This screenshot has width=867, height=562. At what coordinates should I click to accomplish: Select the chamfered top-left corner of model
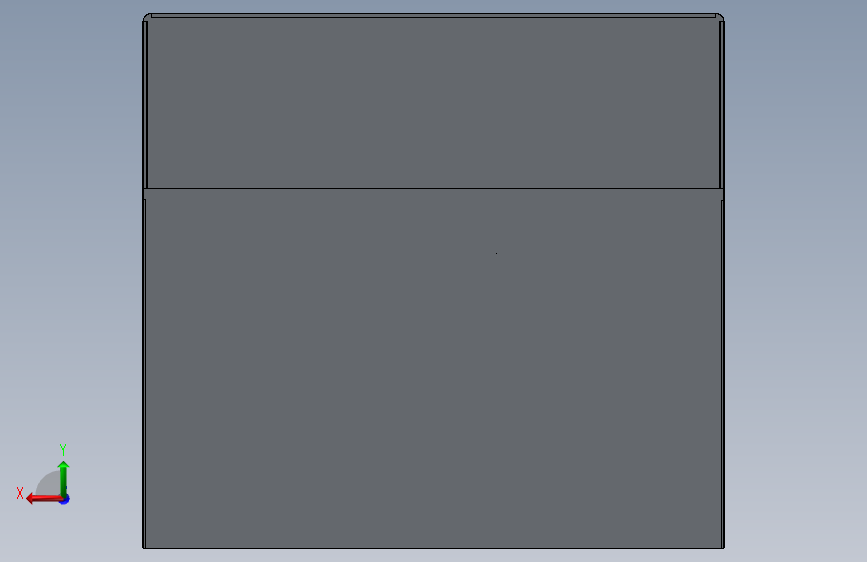147,17
